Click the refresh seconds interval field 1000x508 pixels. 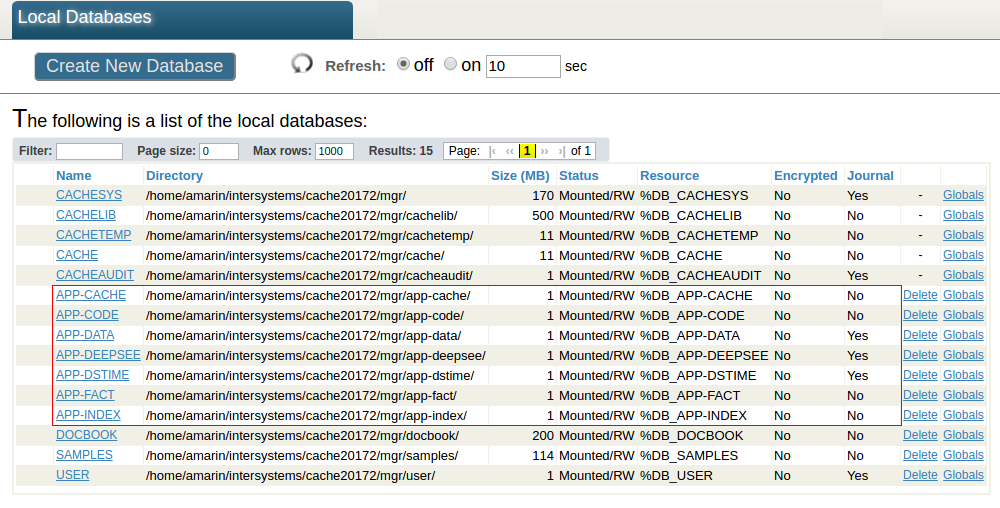pos(523,66)
